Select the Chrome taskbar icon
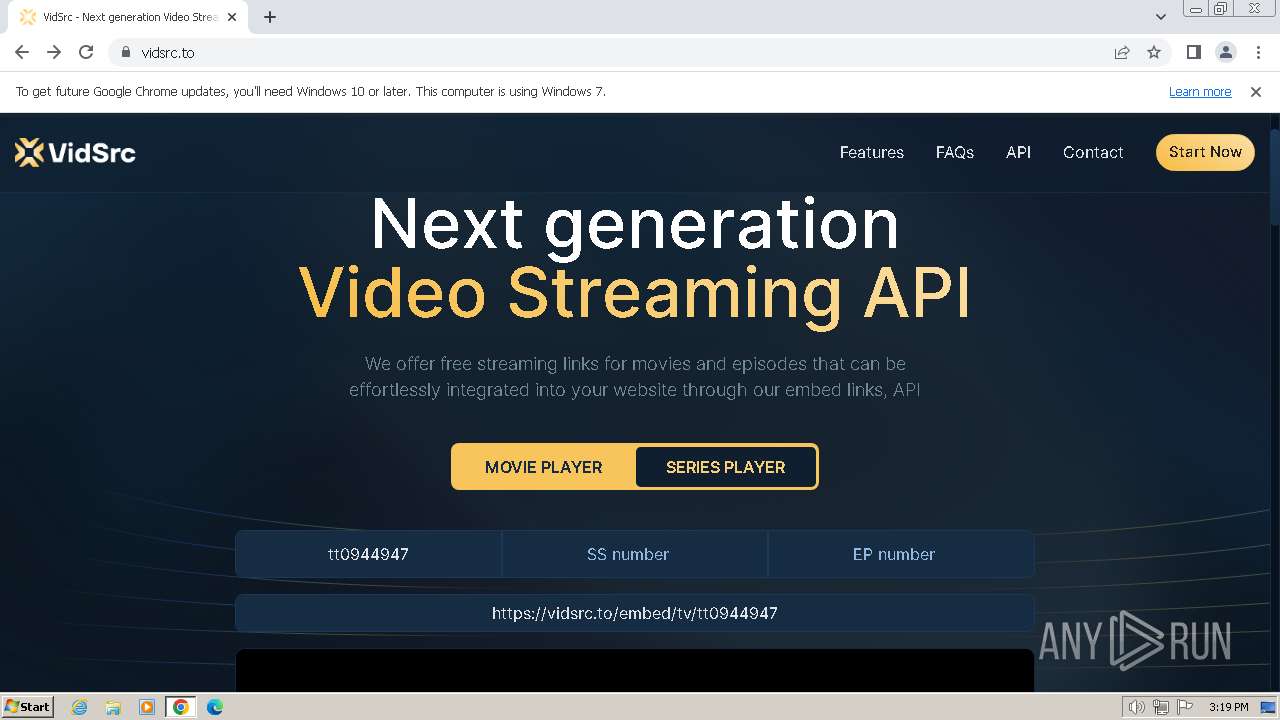Viewport: 1280px width, 720px height. point(181,707)
